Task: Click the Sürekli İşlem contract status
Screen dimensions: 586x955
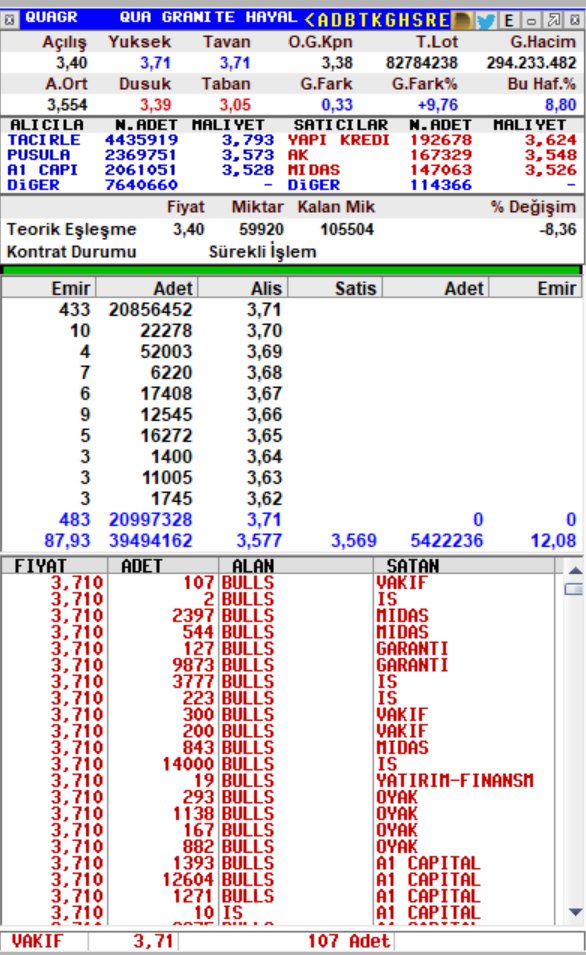Action: click(x=263, y=252)
